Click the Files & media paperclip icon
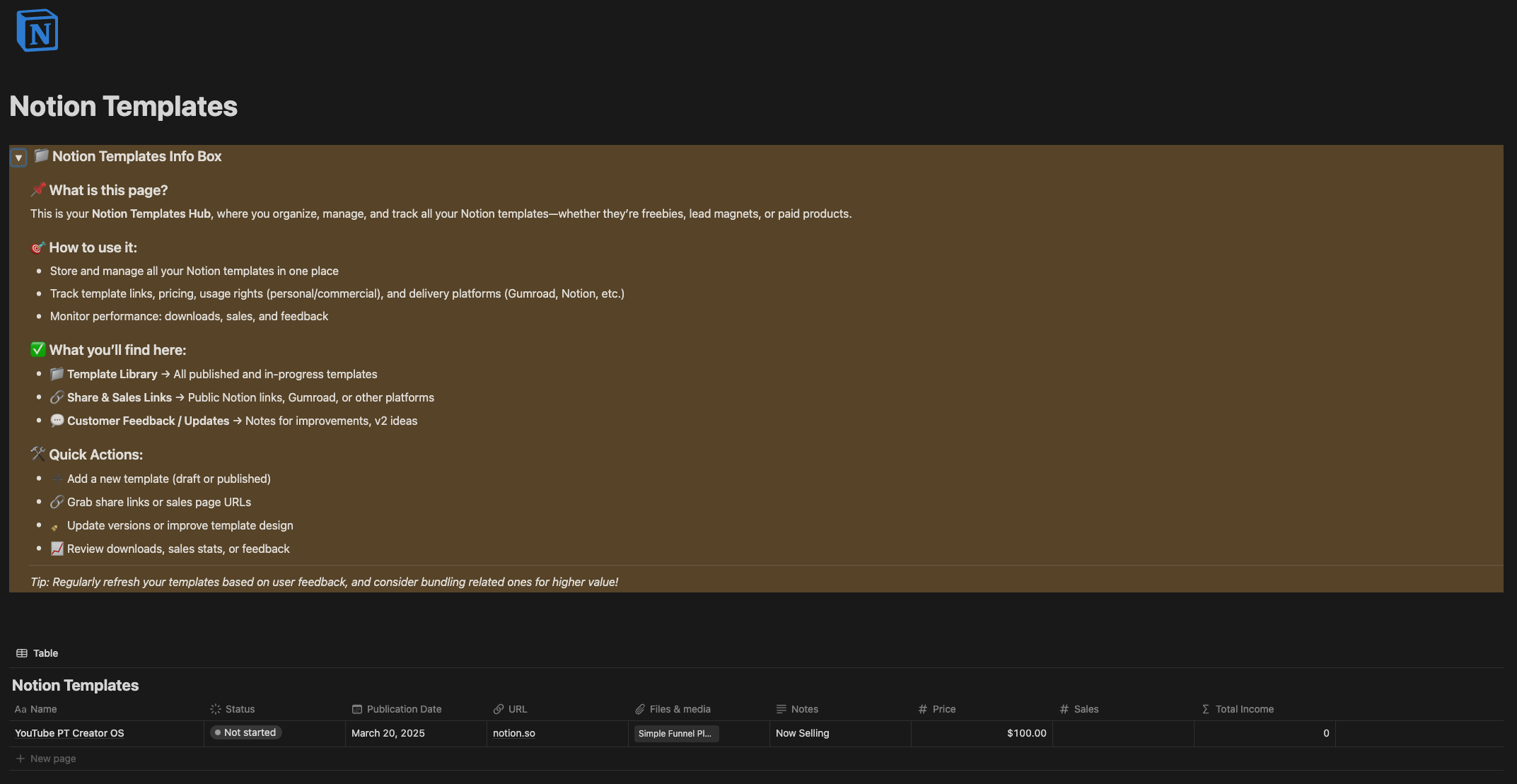Screen dimensions: 1517x784 click(x=640, y=709)
